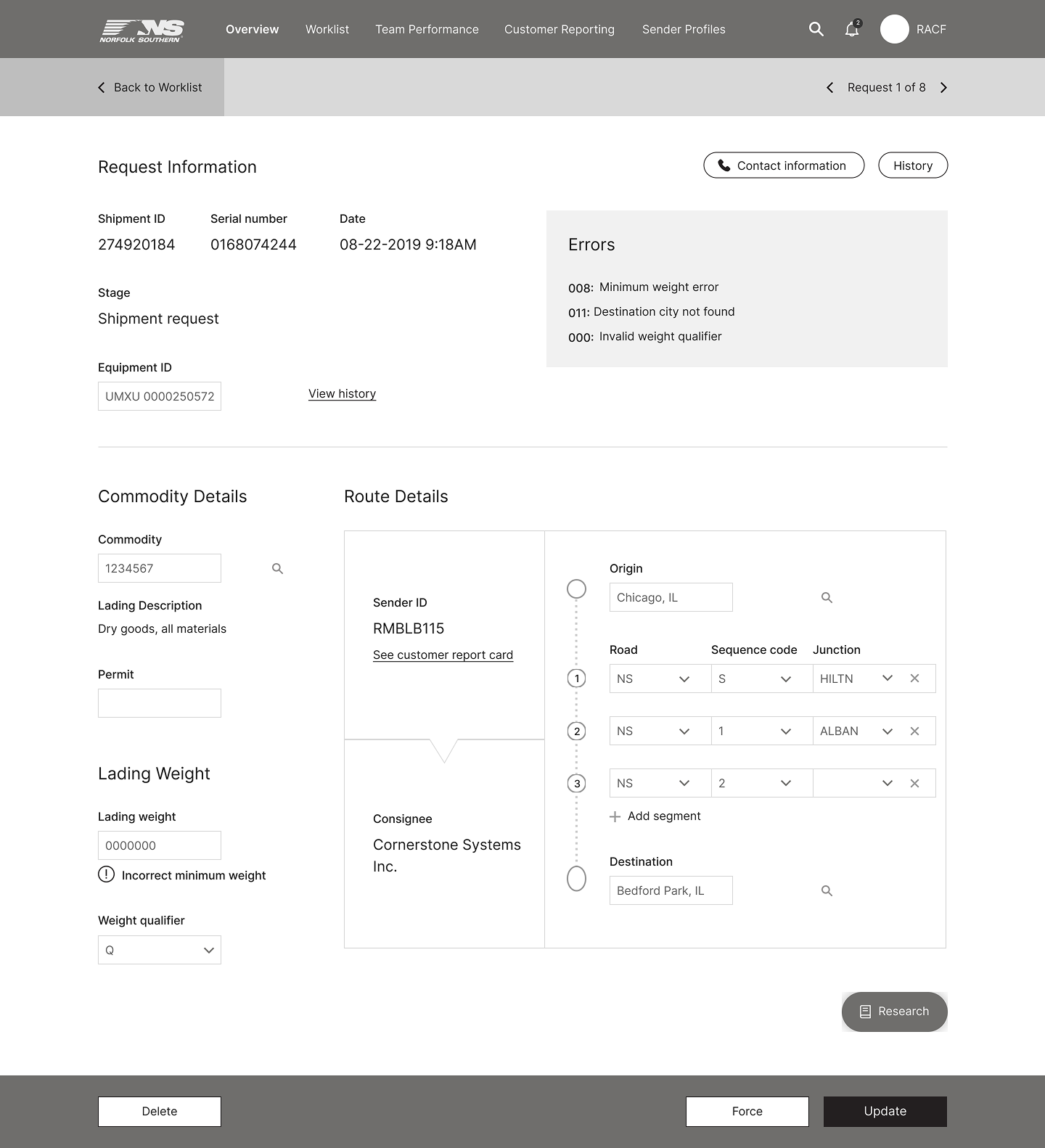The image size is (1045, 1148).
Task: Open the History button
Action: tap(913, 165)
